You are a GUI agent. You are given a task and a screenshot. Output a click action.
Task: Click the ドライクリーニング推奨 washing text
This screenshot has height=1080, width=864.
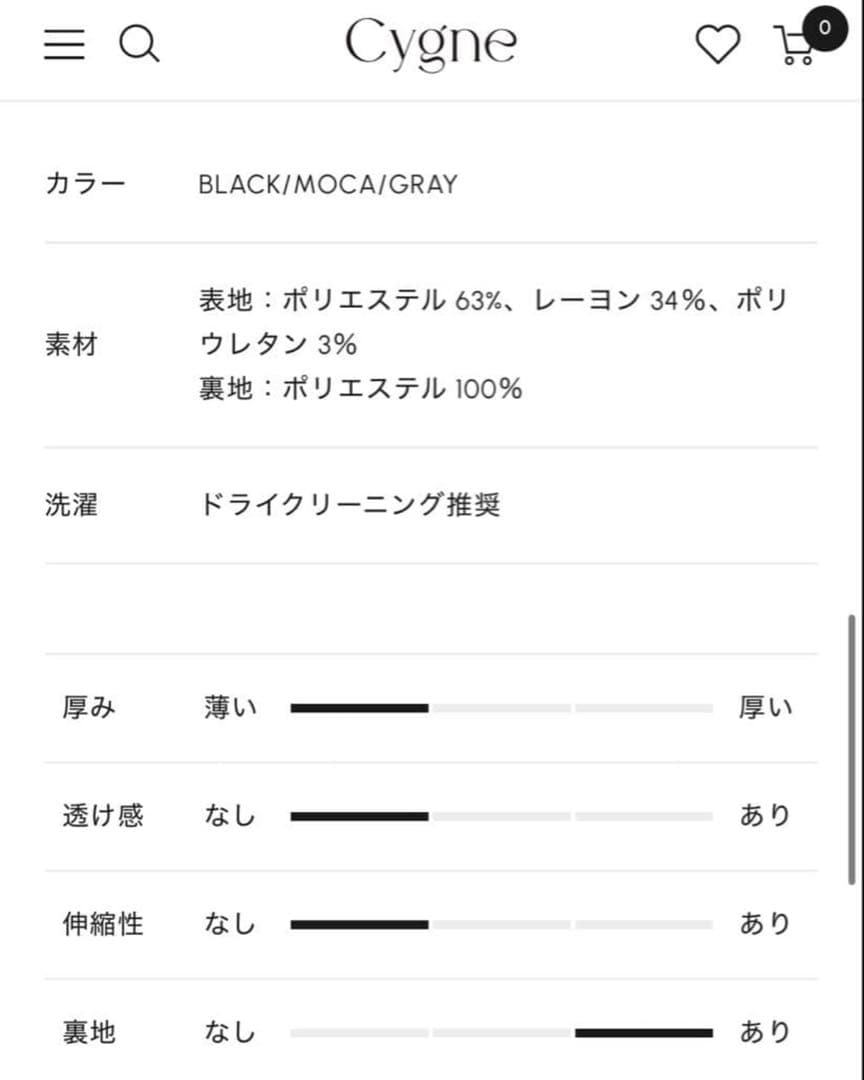pos(350,504)
